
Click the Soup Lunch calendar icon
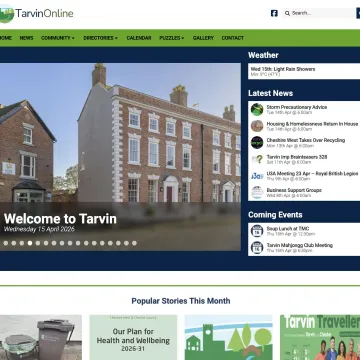[257, 231]
